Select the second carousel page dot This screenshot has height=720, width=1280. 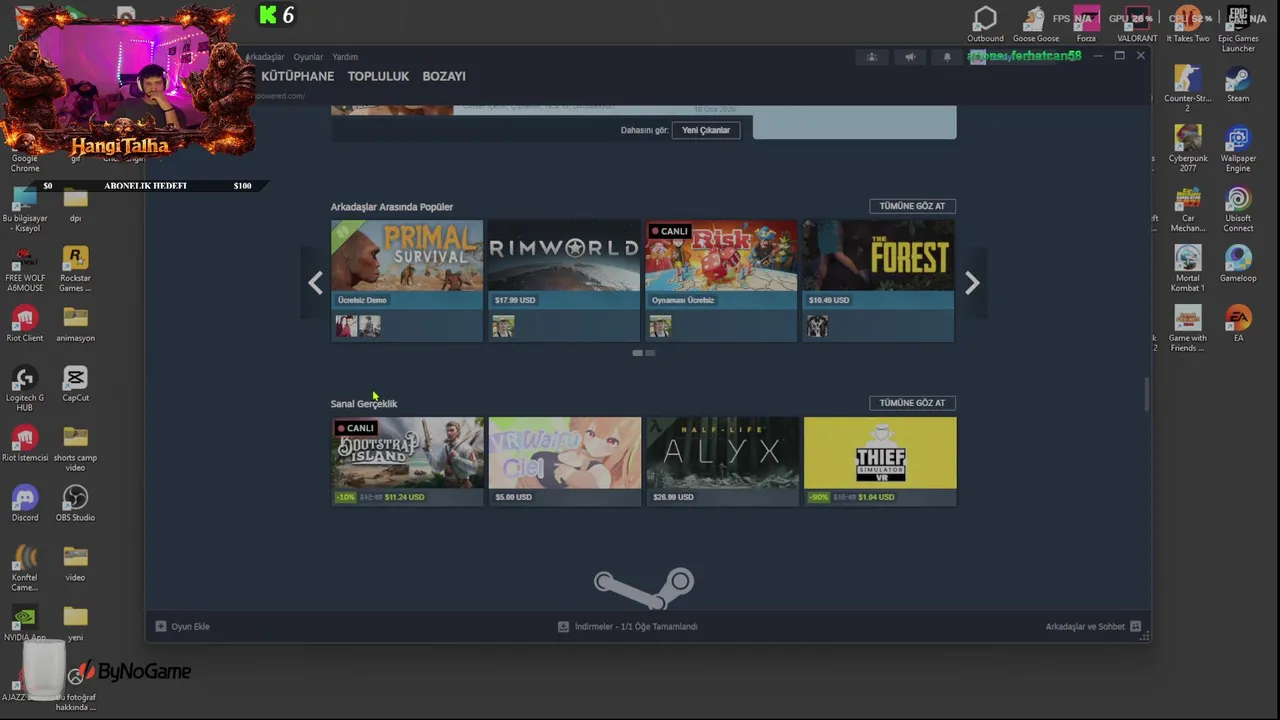point(650,353)
